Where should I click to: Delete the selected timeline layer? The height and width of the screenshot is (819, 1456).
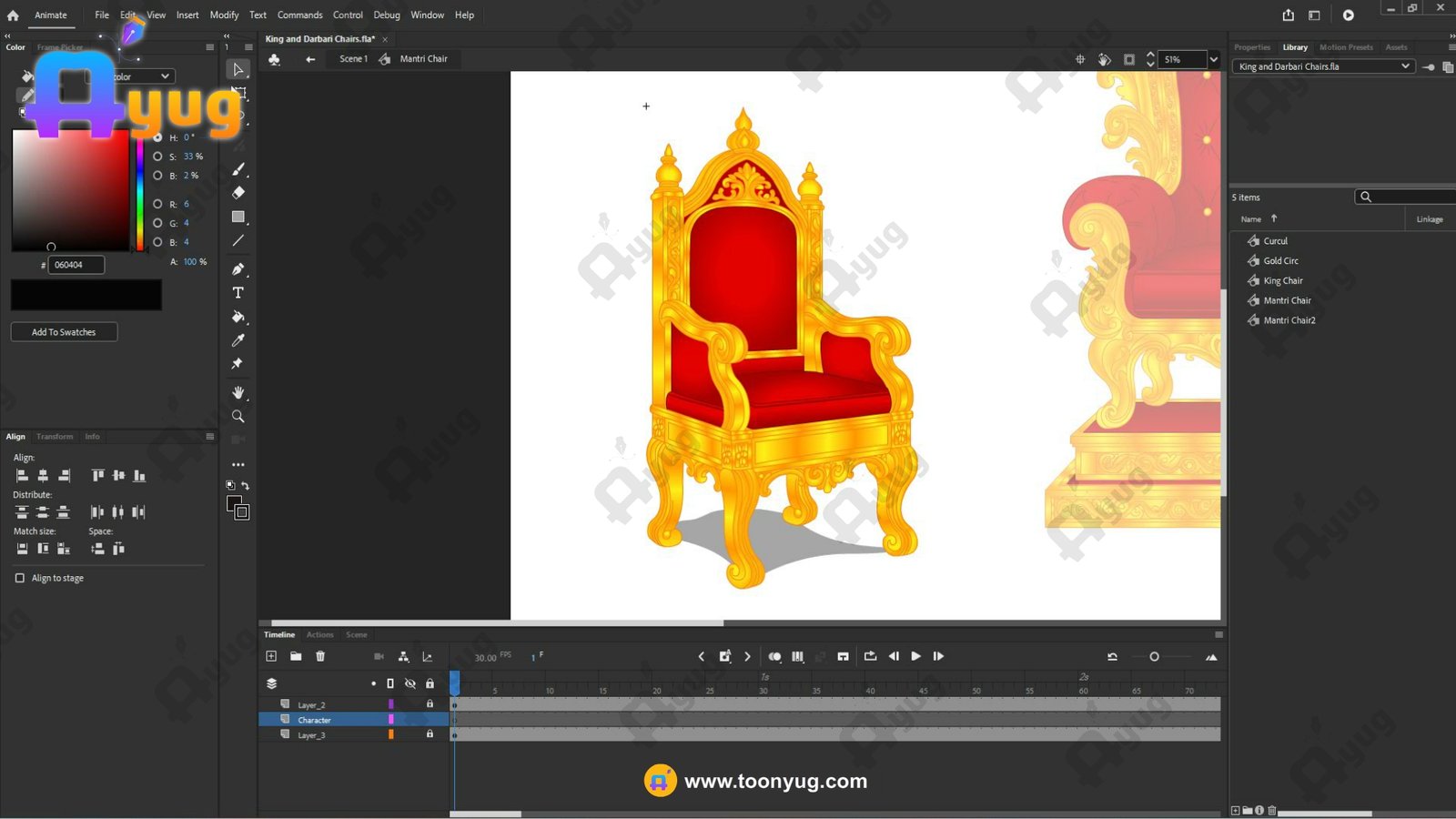pos(320,656)
